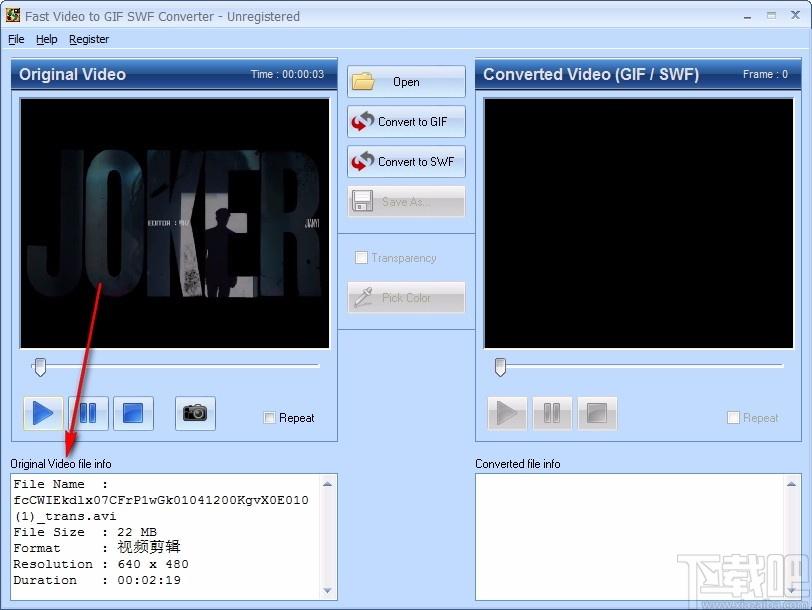
Task: Stop the original video playback
Action: pos(133,413)
